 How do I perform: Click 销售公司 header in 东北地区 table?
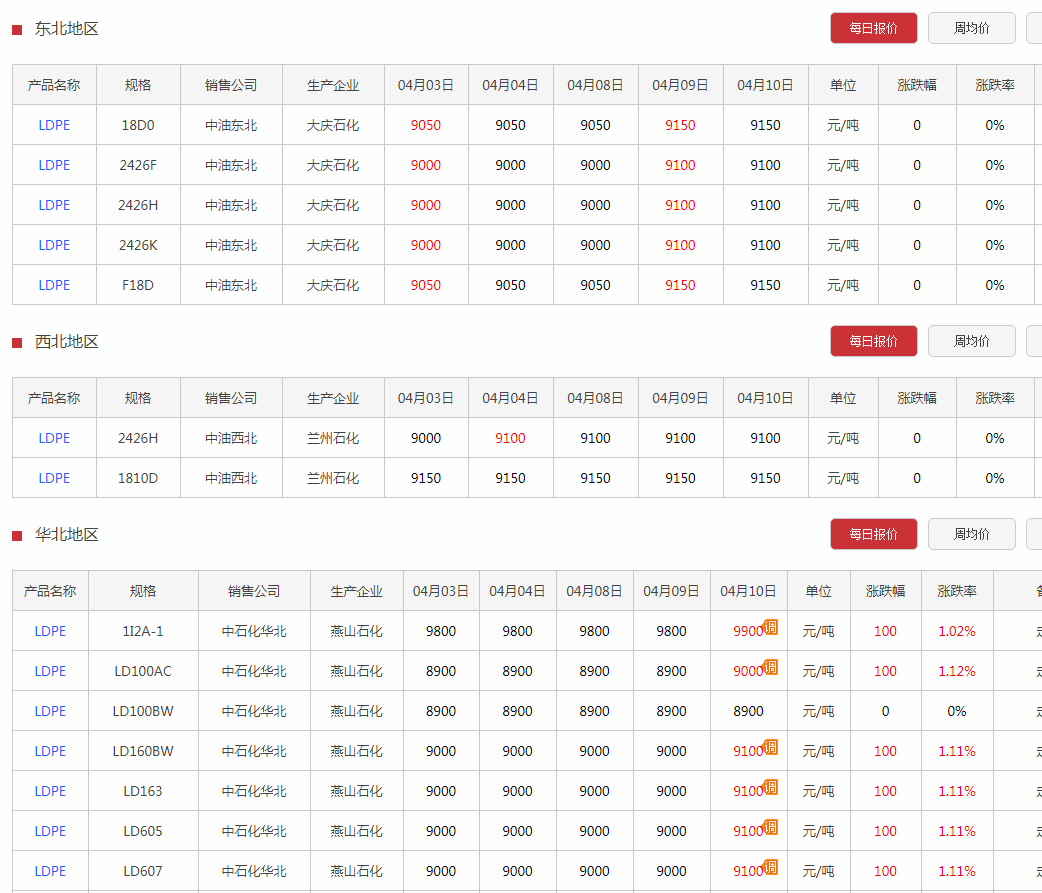coord(231,85)
